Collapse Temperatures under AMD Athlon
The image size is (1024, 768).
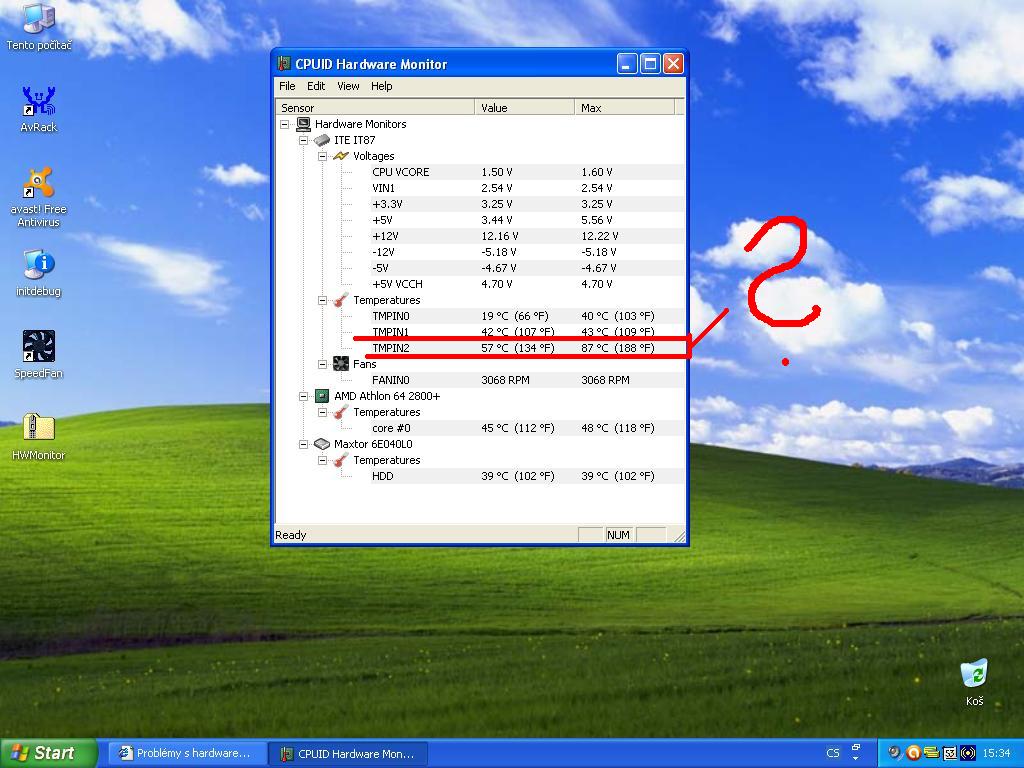tap(323, 412)
